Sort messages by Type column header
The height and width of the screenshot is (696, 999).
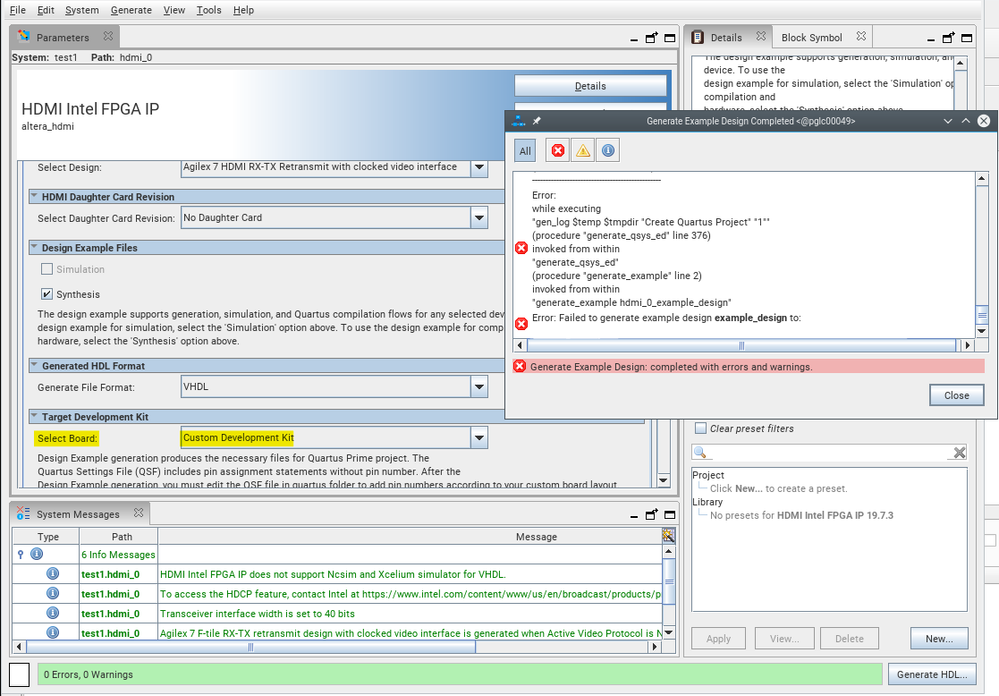coord(47,536)
